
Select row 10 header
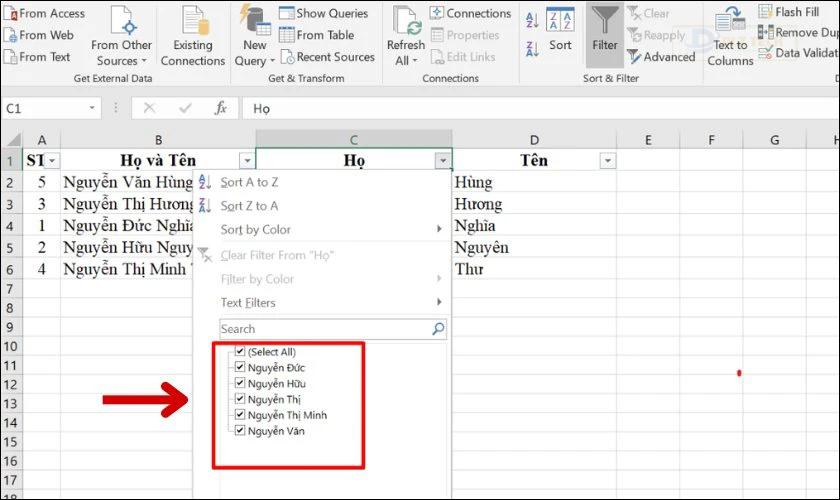coord(11,346)
